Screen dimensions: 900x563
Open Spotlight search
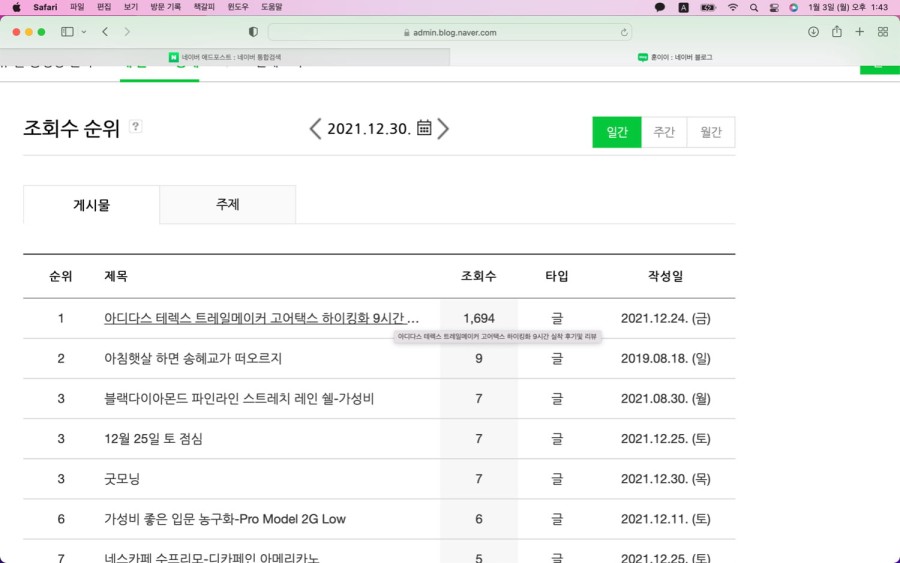click(754, 7)
